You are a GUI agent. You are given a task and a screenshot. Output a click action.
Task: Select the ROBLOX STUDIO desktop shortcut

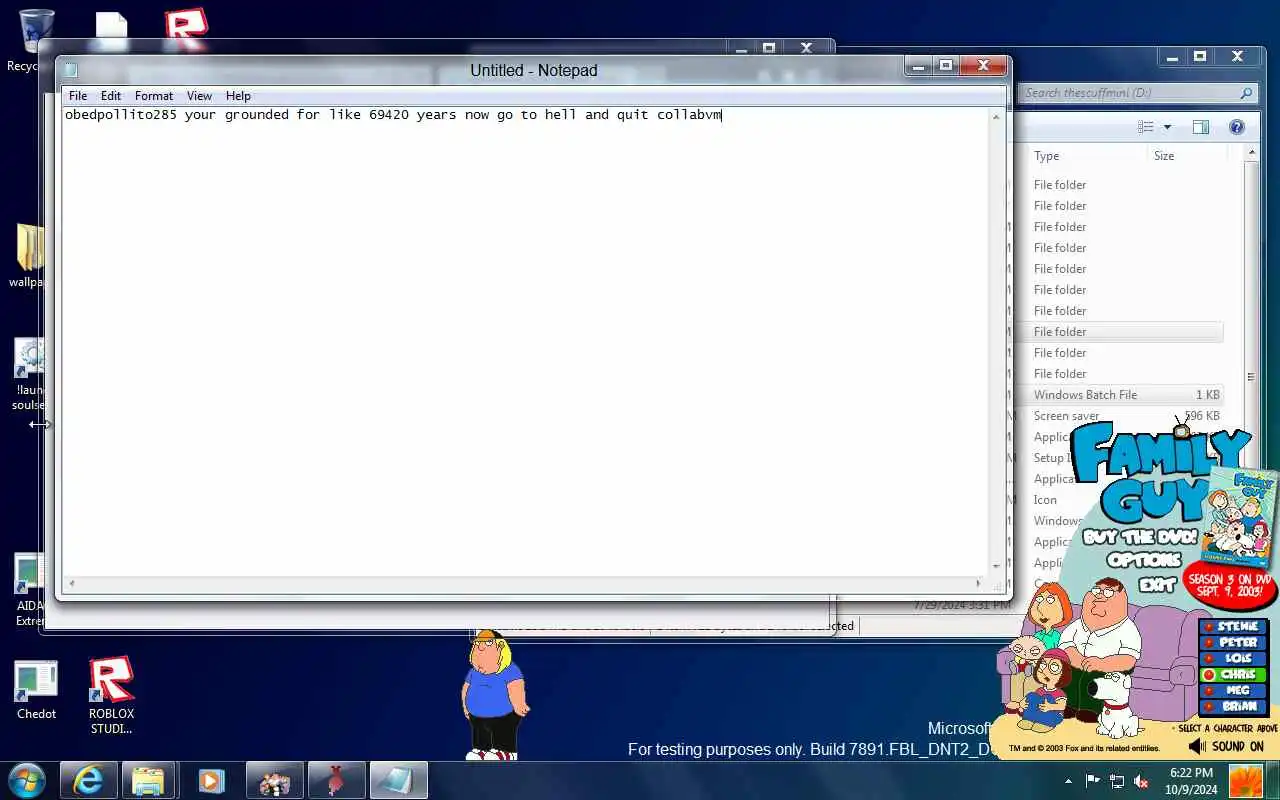[x=111, y=695]
